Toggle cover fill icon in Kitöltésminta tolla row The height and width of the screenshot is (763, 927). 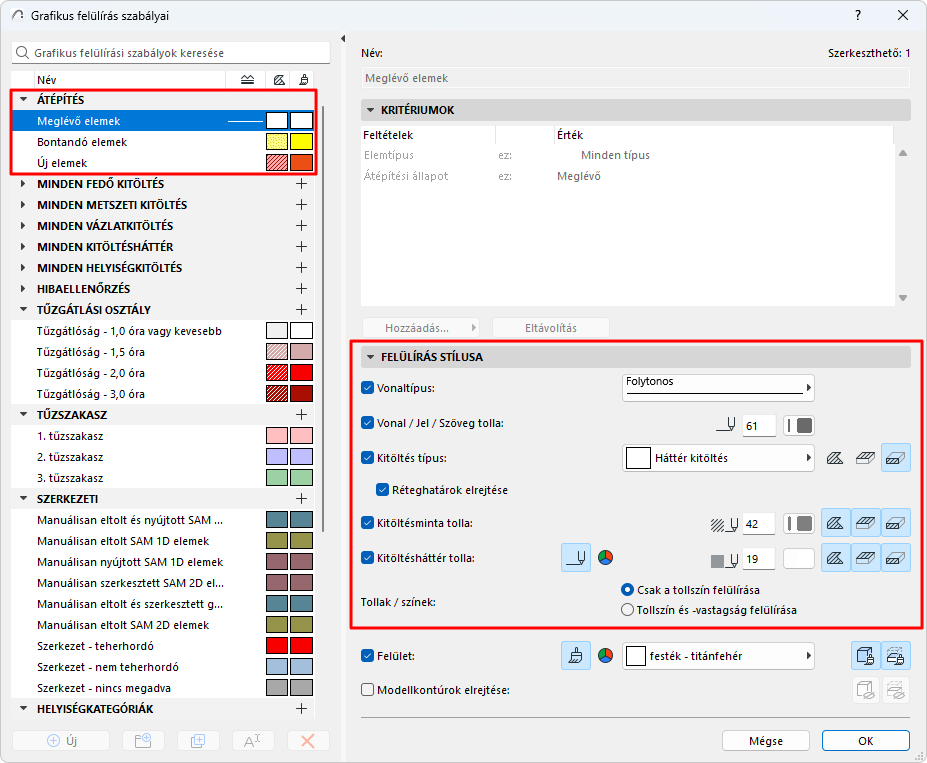[x=866, y=523]
